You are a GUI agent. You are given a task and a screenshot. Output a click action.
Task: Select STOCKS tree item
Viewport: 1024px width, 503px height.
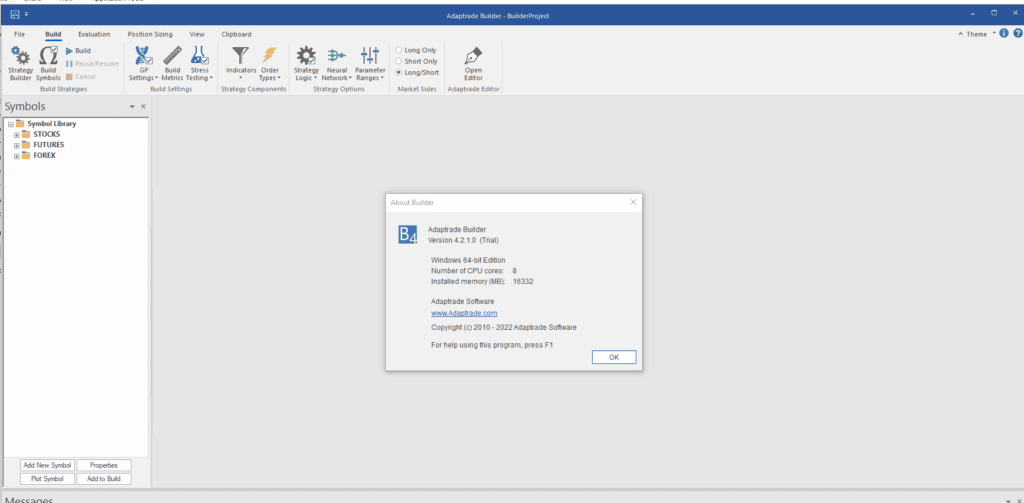click(46, 135)
